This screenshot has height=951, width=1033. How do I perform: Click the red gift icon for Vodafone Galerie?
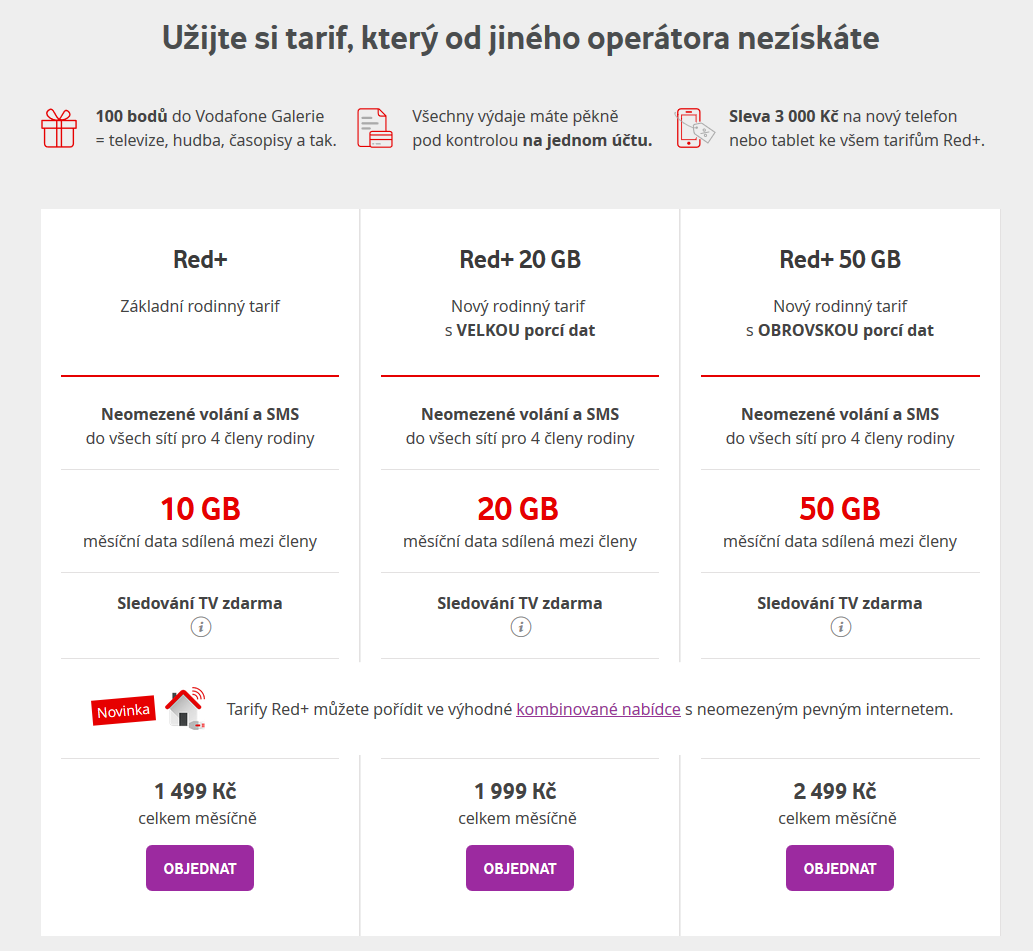(x=59, y=129)
